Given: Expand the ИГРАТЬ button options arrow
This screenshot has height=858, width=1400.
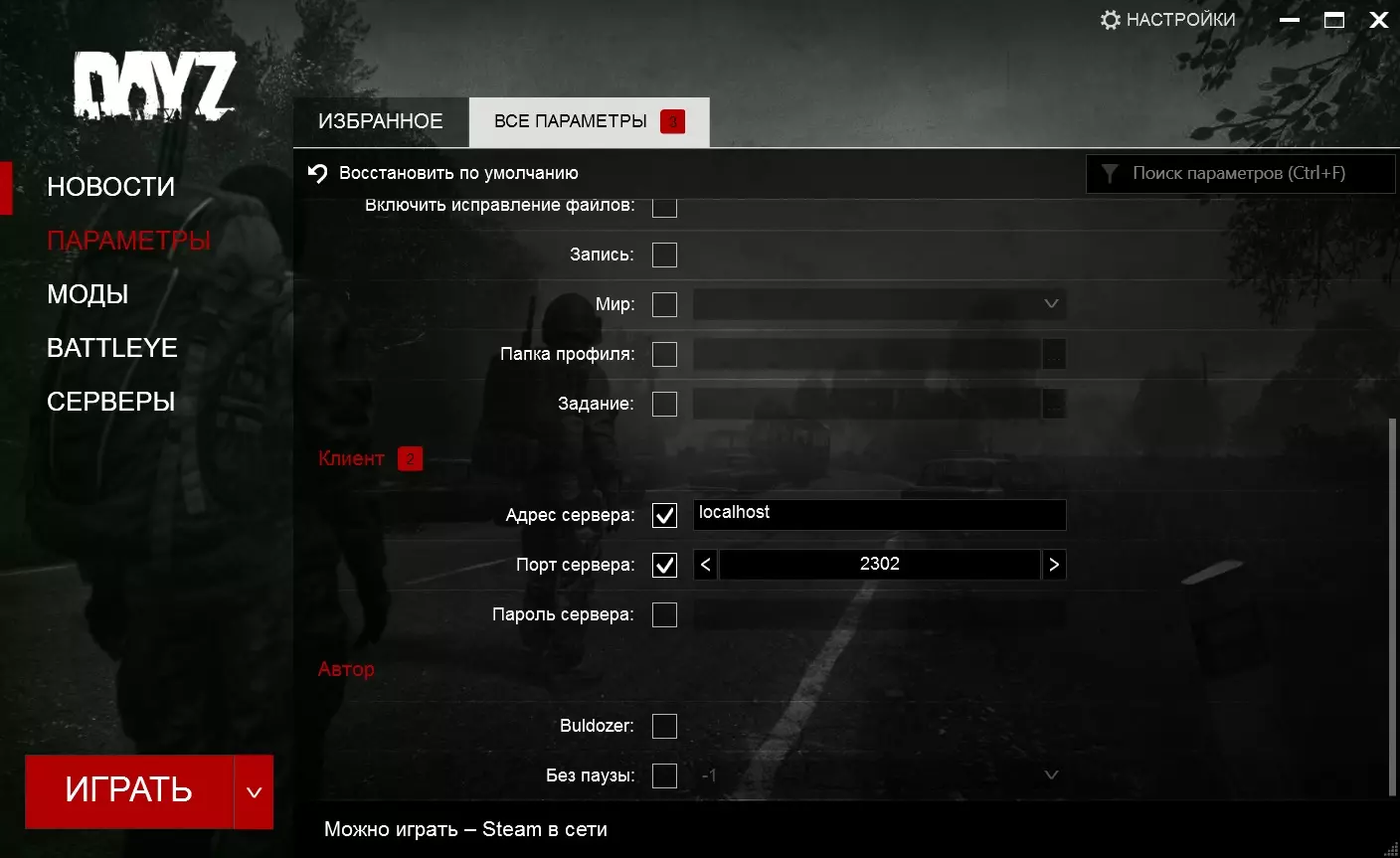Looking at the screenshot, I should point(254,792).
